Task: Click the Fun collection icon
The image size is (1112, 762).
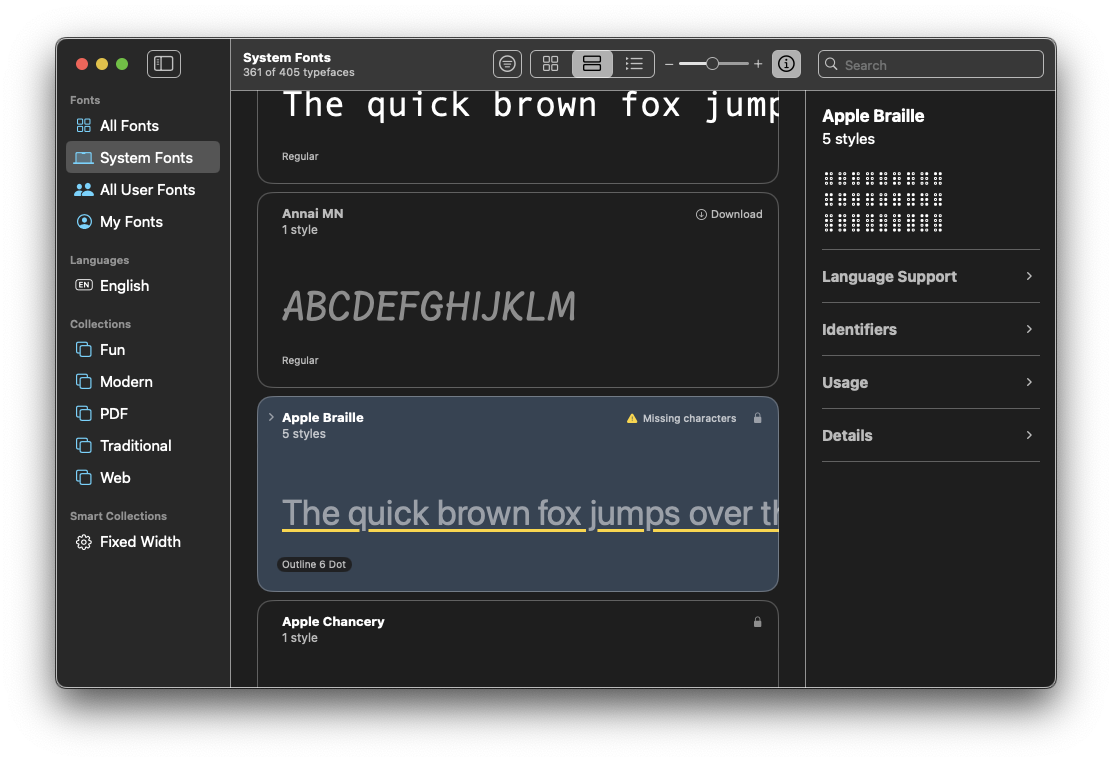Action: 84,349
